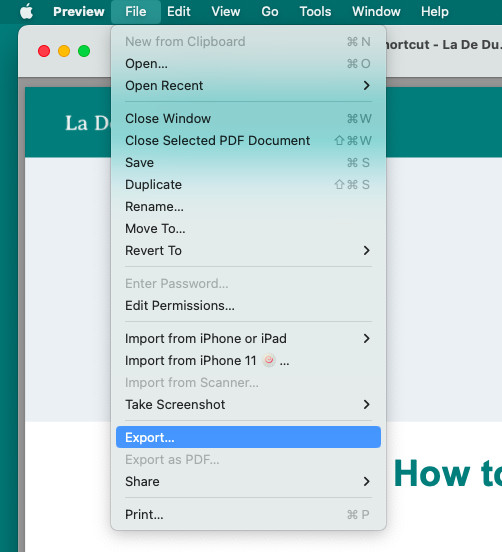
Task: Click the File menu in menu bar
Action: pos(136,12)
